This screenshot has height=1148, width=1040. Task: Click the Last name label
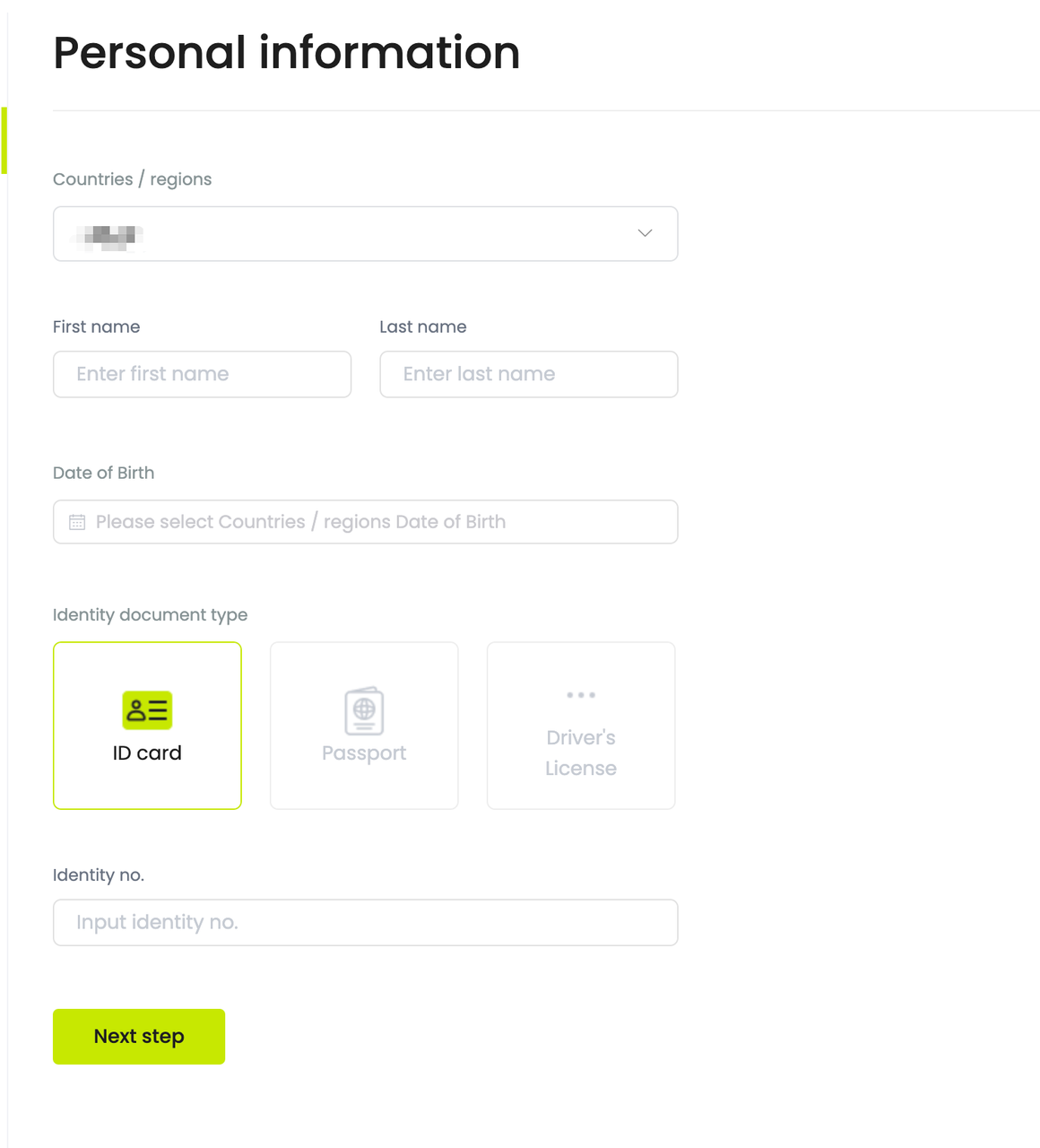[423, 326]
